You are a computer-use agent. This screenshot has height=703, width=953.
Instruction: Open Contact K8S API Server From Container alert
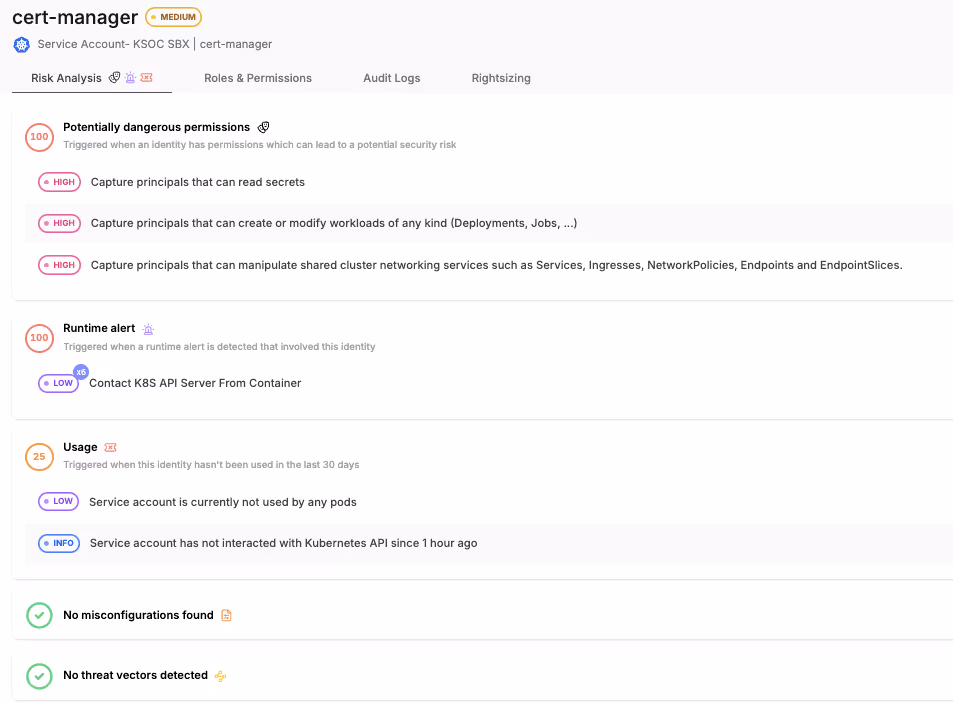[195, 383]
